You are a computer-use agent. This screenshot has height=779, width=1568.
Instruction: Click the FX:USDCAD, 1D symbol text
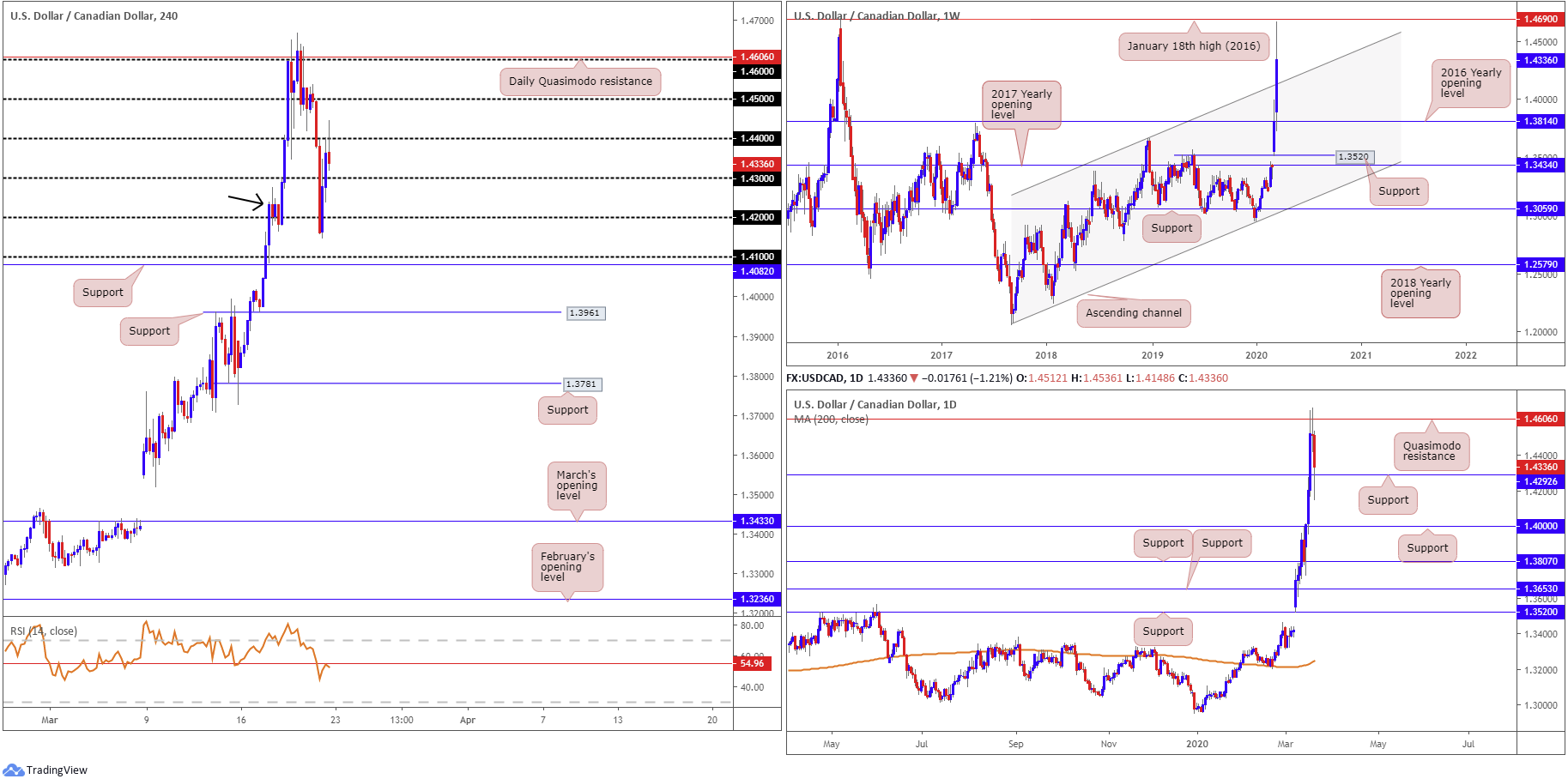(x=824, y=378)
